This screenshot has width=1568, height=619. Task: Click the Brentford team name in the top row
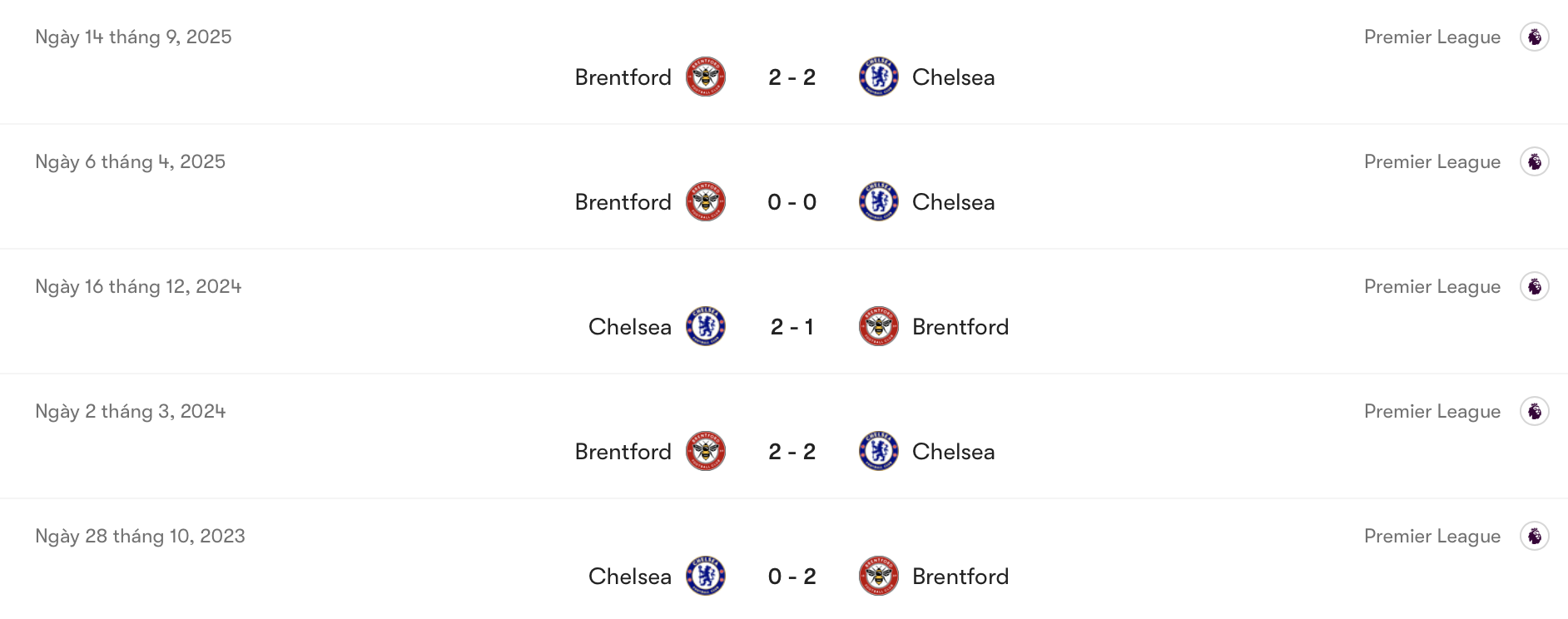click(623, 76)
